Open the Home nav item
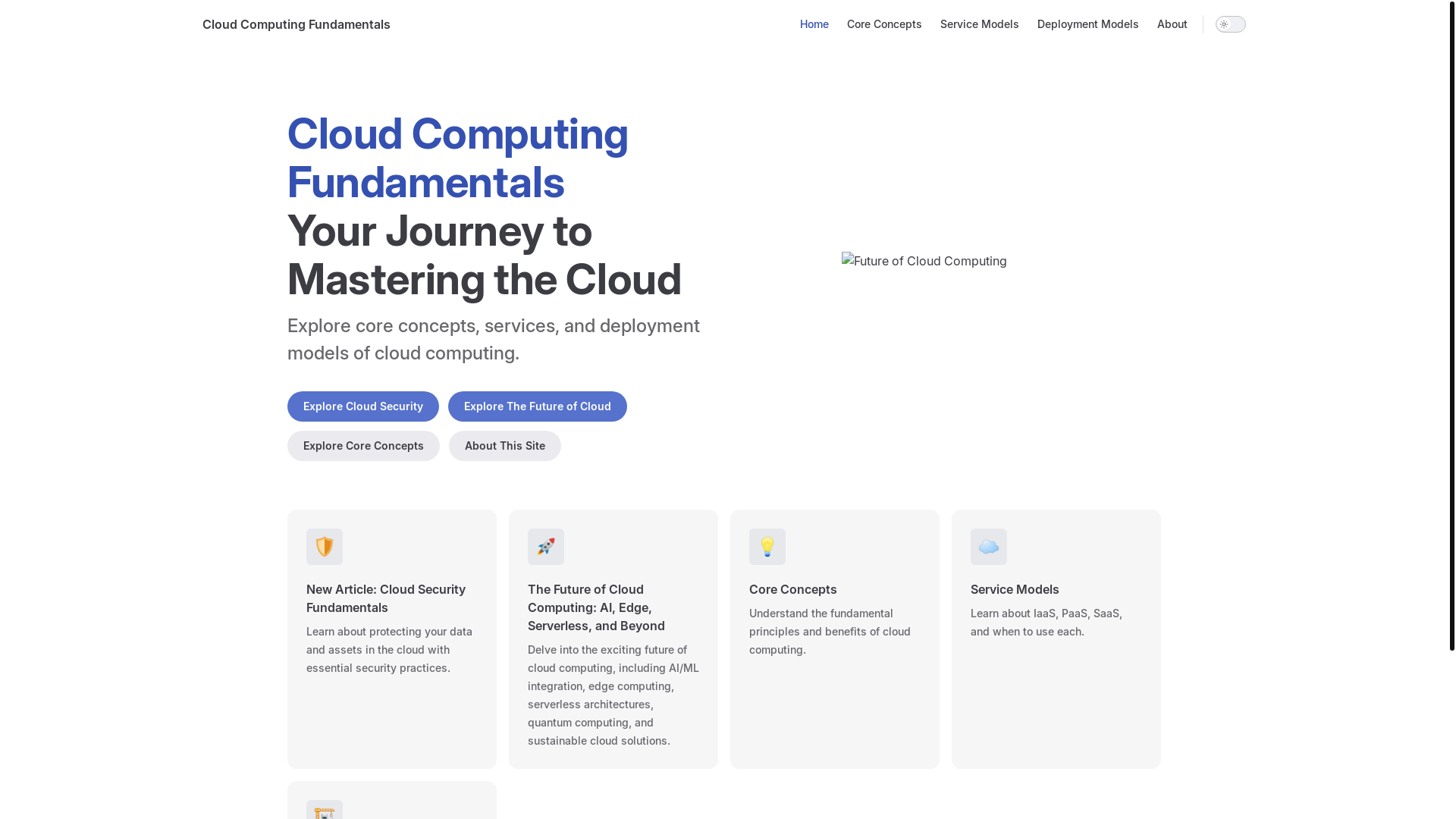 tap(814, 24)
